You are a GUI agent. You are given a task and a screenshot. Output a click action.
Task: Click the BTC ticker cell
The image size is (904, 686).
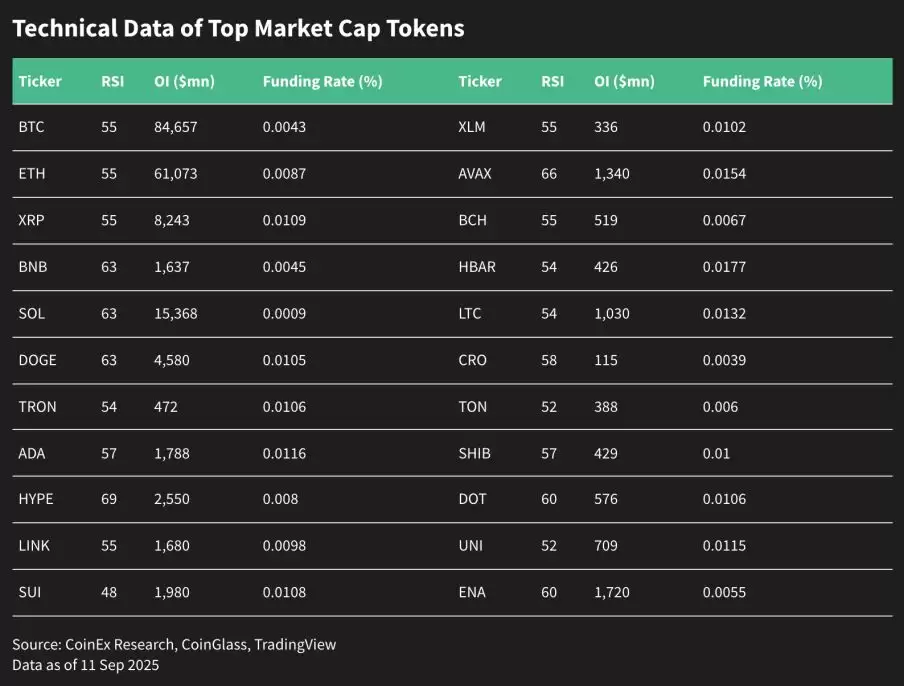tap(31, 128)
